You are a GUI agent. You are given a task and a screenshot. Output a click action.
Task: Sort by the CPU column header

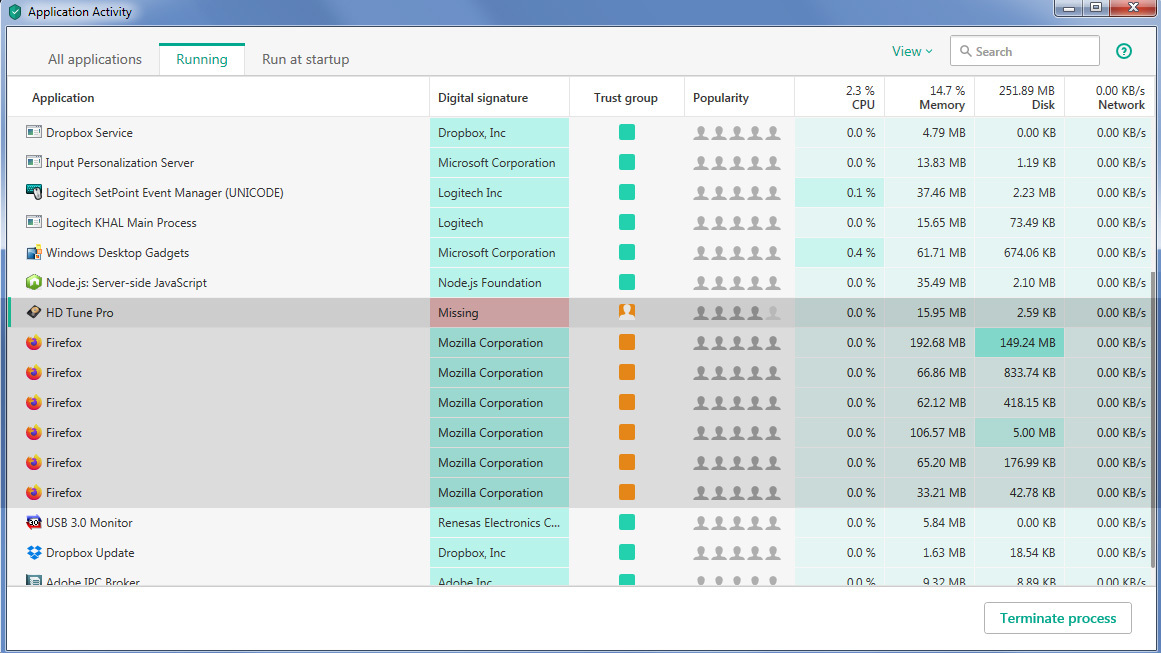(840, 97)
